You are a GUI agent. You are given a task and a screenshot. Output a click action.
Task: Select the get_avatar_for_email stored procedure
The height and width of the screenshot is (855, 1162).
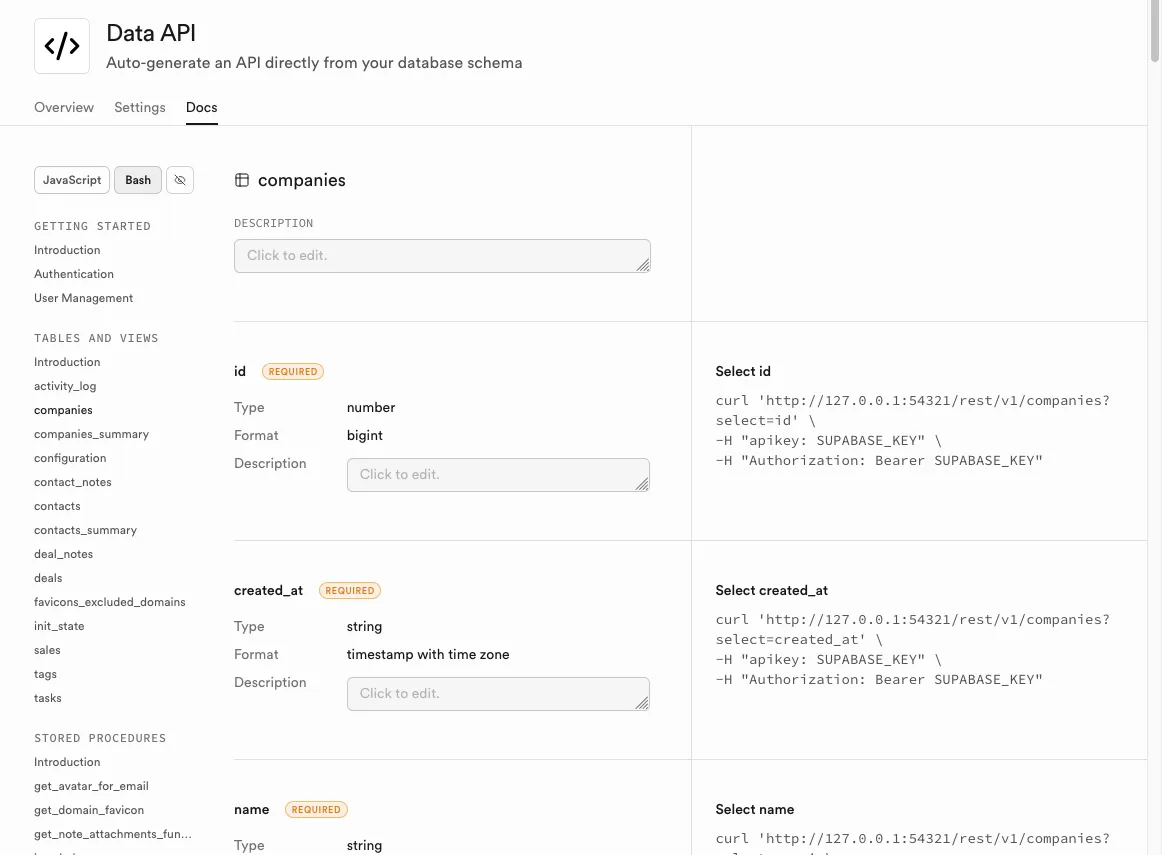91,785
